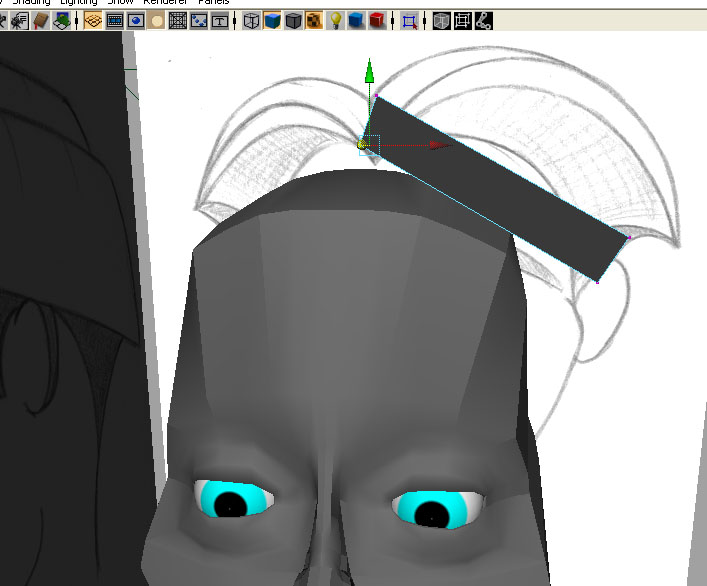
Task: Toggle the gate mask icon
Action: (x=156, y=21)
